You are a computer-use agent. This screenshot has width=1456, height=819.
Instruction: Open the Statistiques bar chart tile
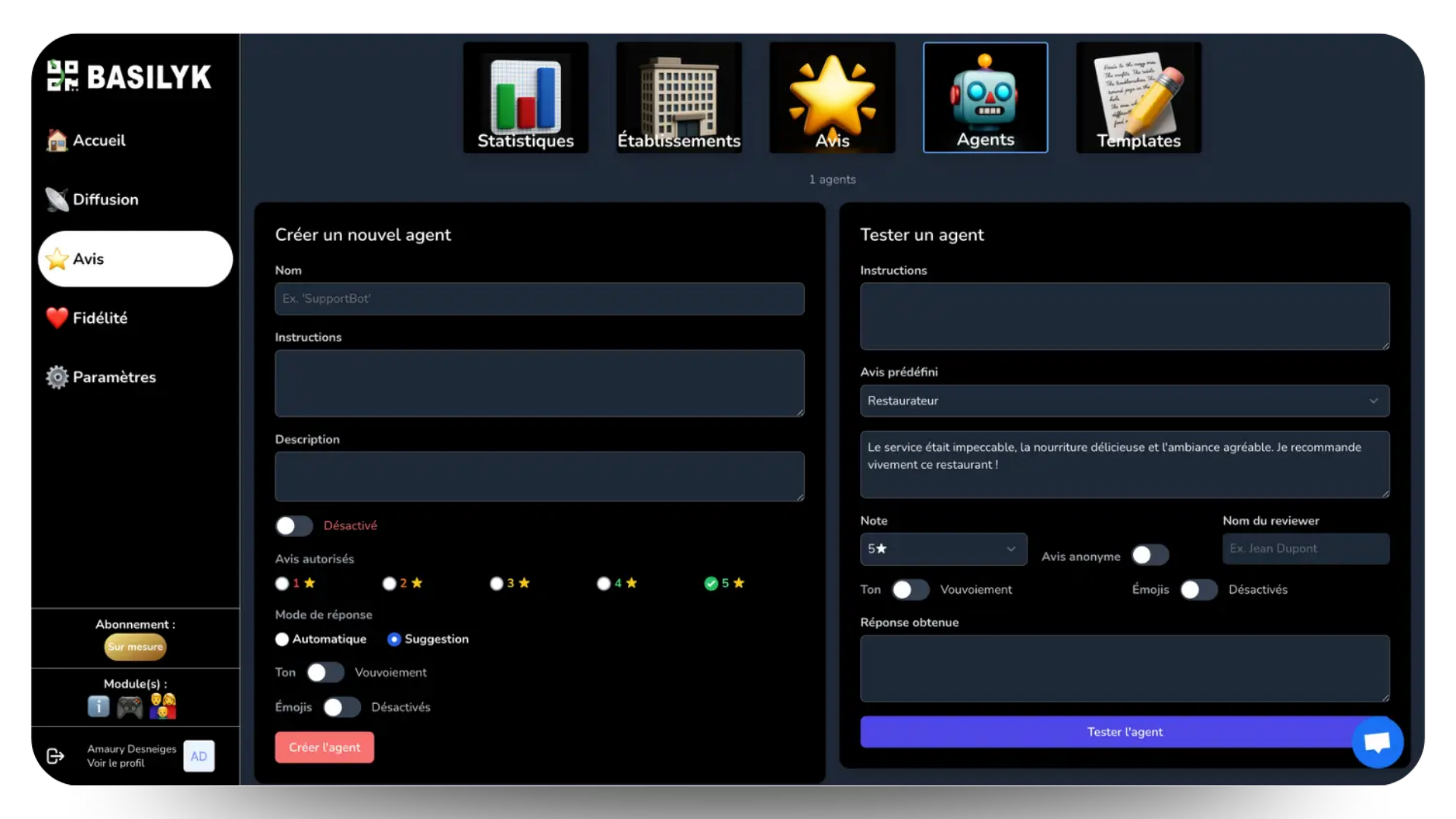(526, 98)
